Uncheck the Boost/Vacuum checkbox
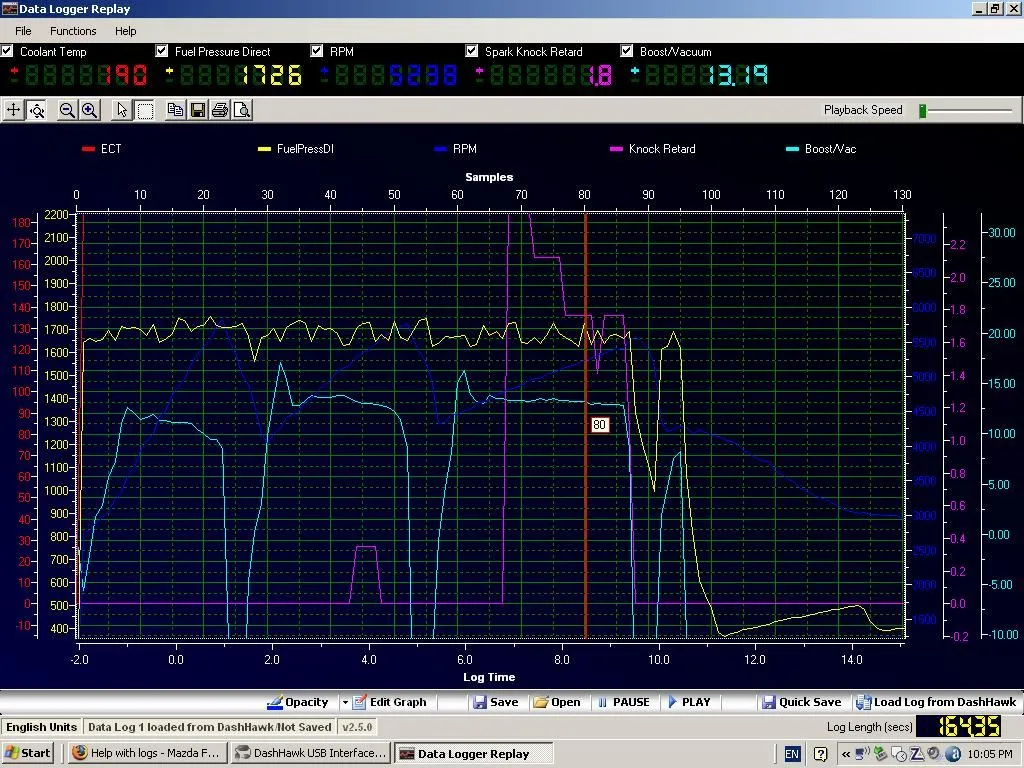This screenshot has width=1024, height=768. tap(627, 50)
